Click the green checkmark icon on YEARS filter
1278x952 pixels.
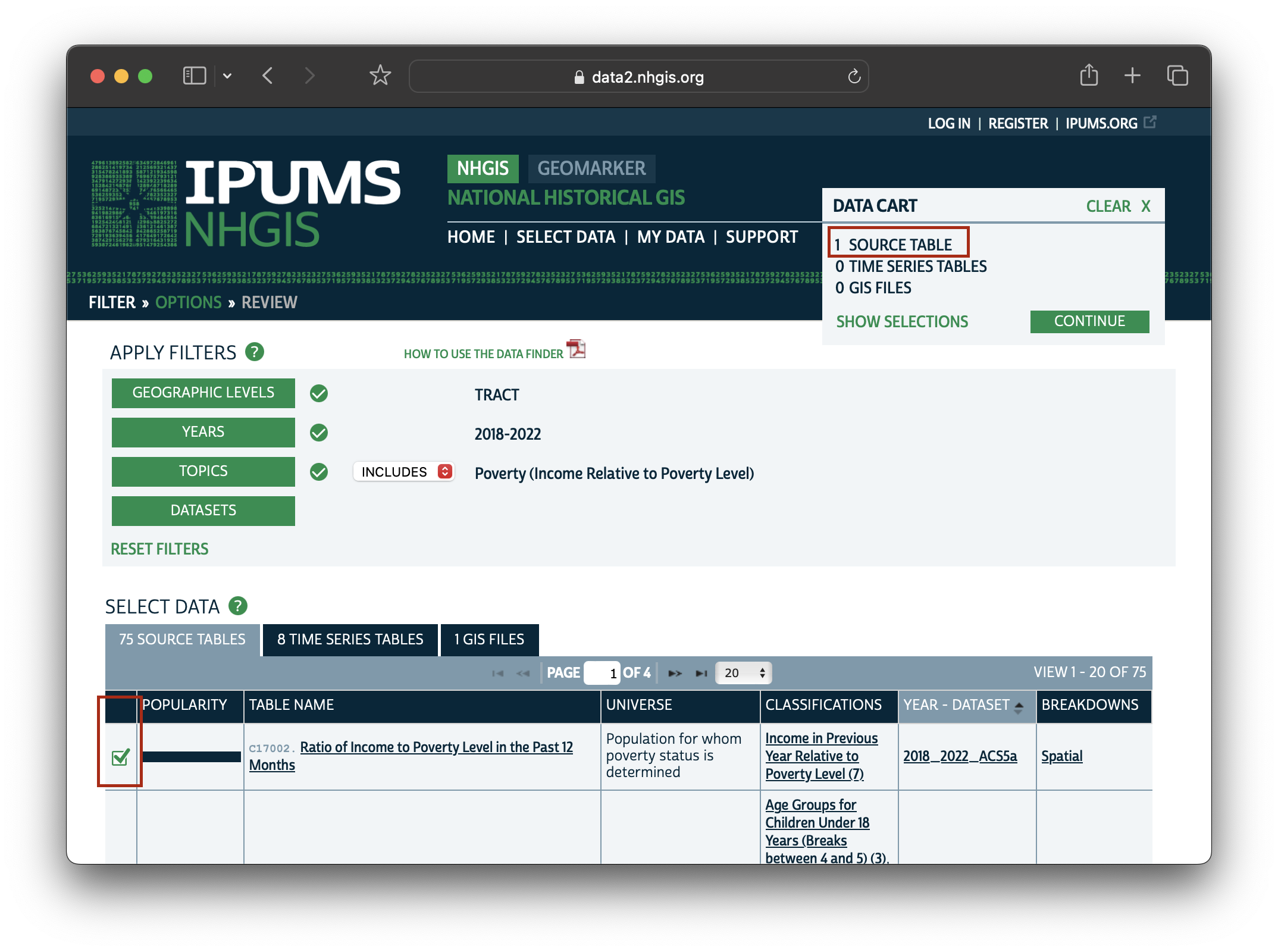pyautogui.click(x=321, y=432)
